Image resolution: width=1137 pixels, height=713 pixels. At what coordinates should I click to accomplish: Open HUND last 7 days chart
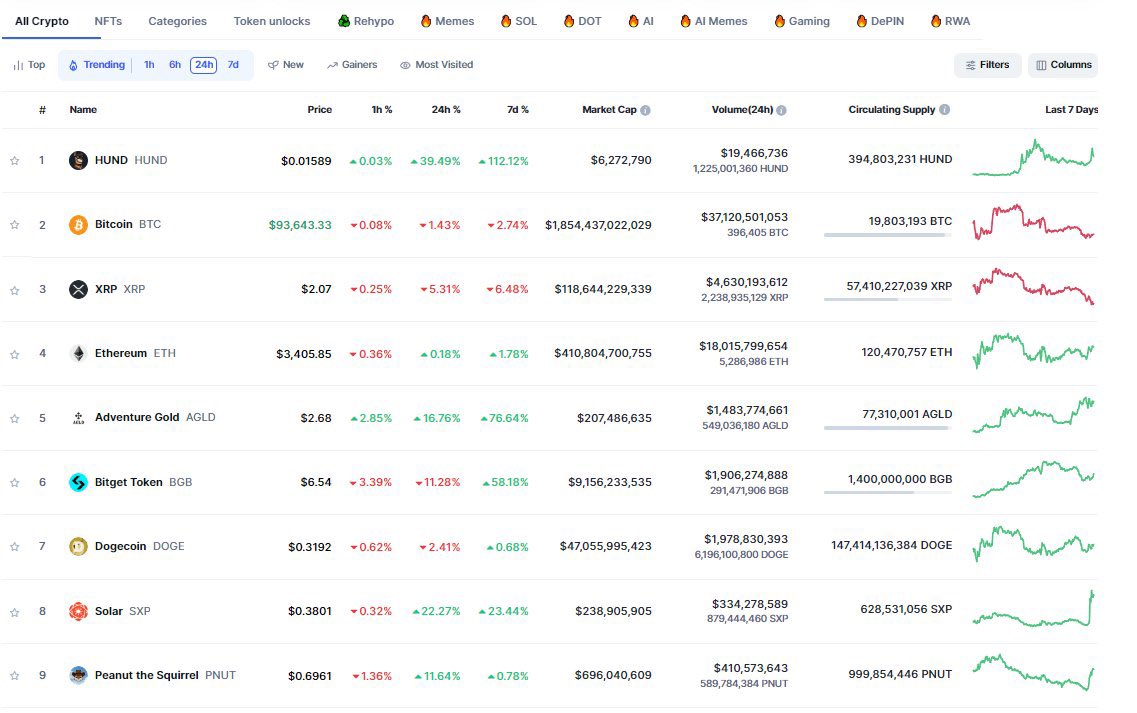click(1033, 157)
